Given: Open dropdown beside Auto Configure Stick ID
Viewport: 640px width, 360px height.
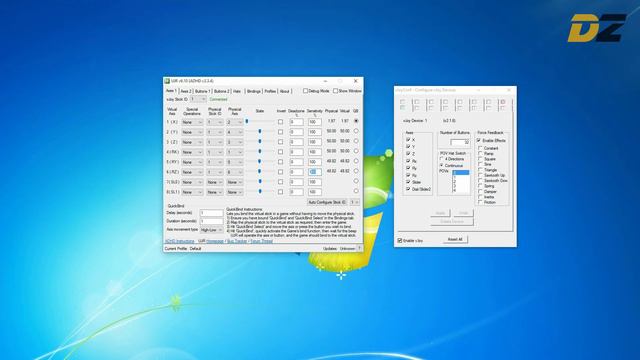Looking at the screenshot, I should coord(355,202).
